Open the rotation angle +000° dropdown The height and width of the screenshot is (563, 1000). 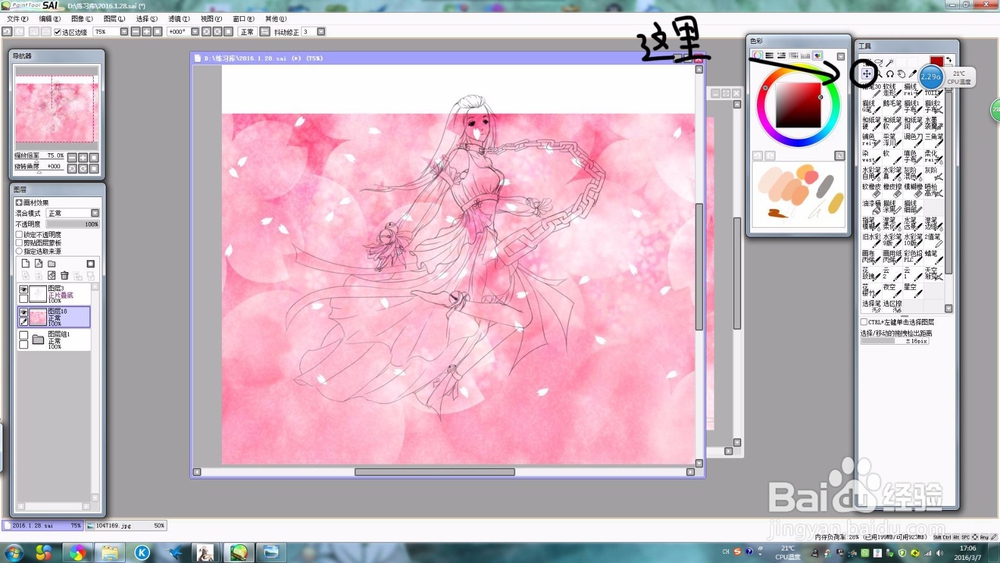[195, 31]
